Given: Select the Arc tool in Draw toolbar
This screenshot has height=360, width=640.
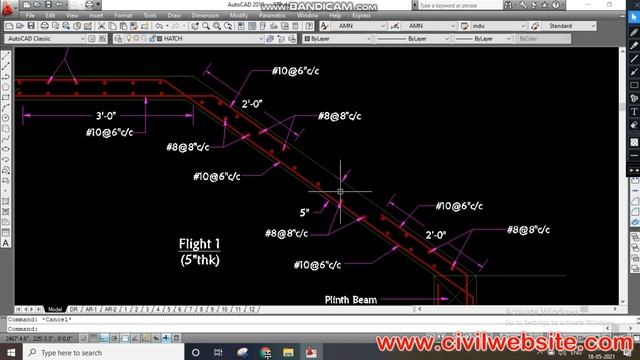Looking at the screenshot, I should (x=6, y=108).
